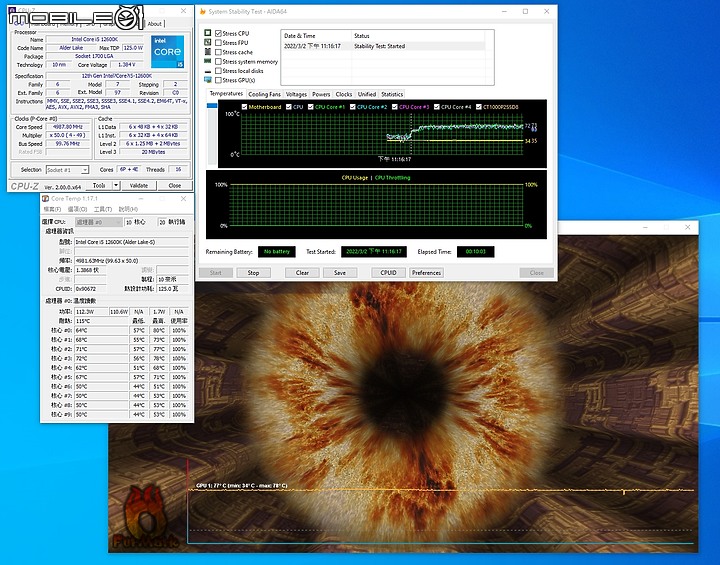Enable the Stress cache checkbox
The height and width of the screenshot is (565, 720).
(218, 52)
